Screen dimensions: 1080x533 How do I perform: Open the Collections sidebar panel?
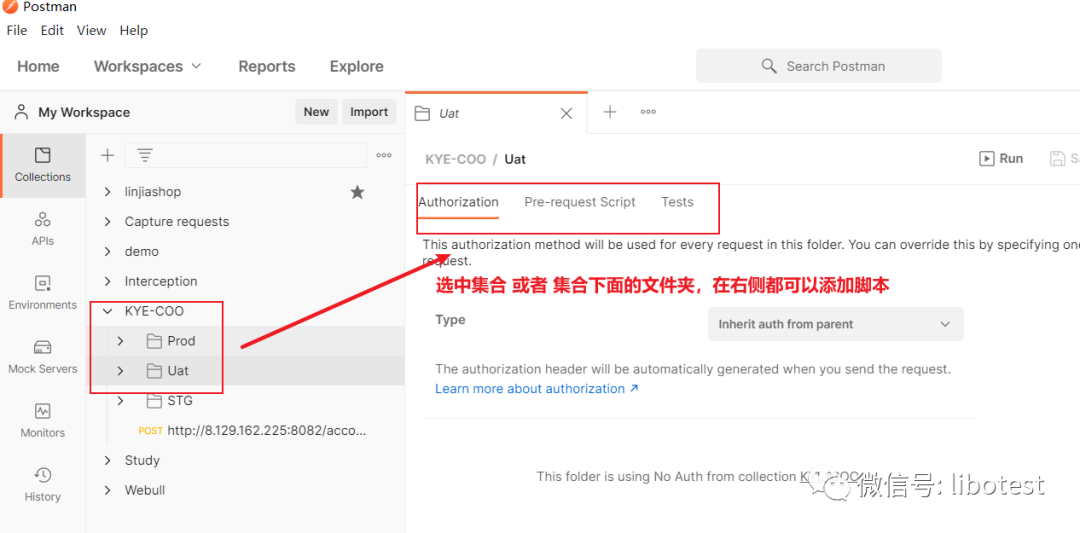pos(43,165)
